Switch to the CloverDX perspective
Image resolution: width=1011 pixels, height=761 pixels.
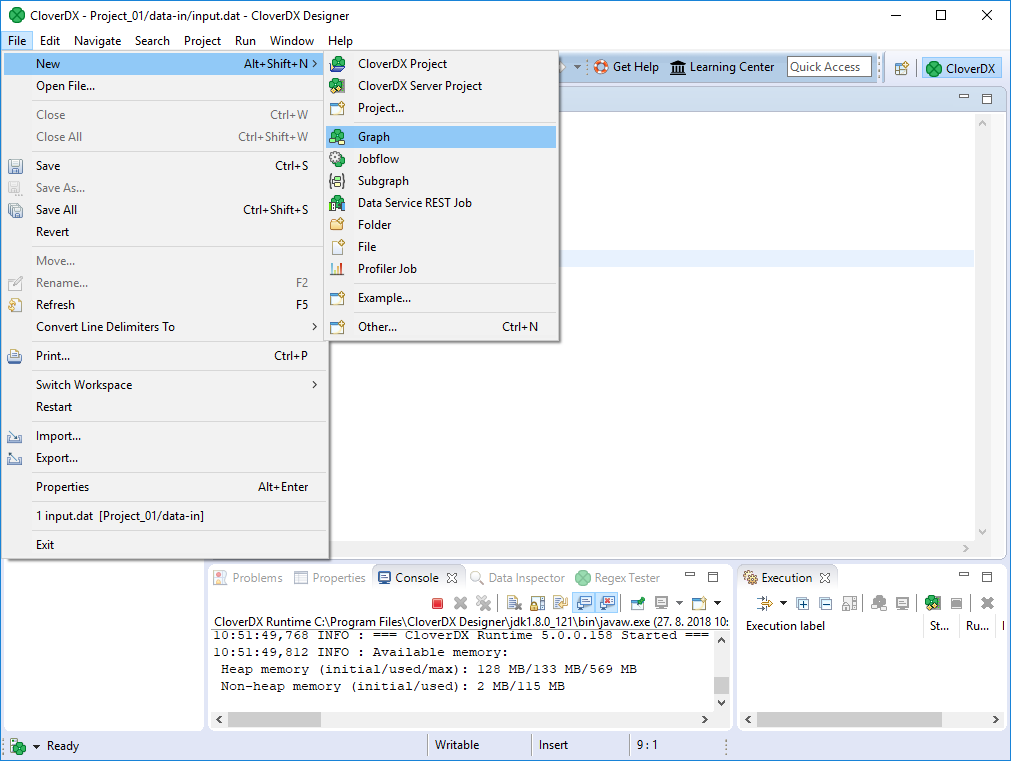(x=961, y=68)
